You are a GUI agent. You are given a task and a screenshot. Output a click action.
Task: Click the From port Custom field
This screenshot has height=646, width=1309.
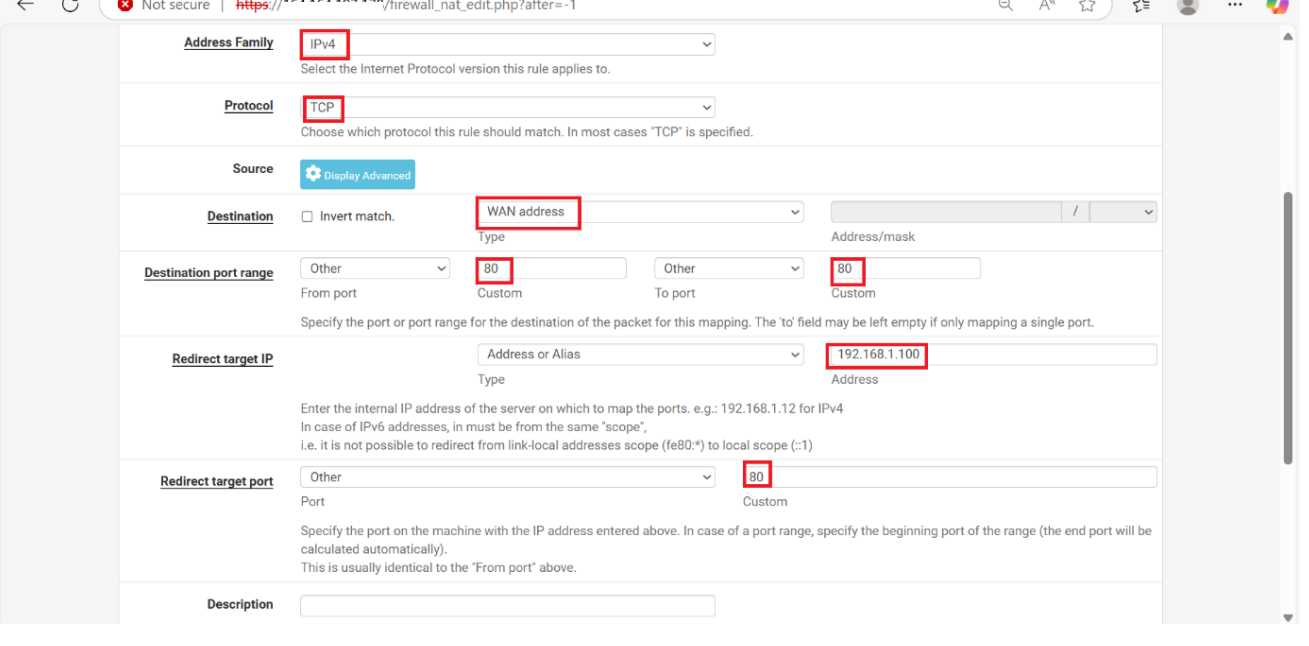[x=552, y=268]
